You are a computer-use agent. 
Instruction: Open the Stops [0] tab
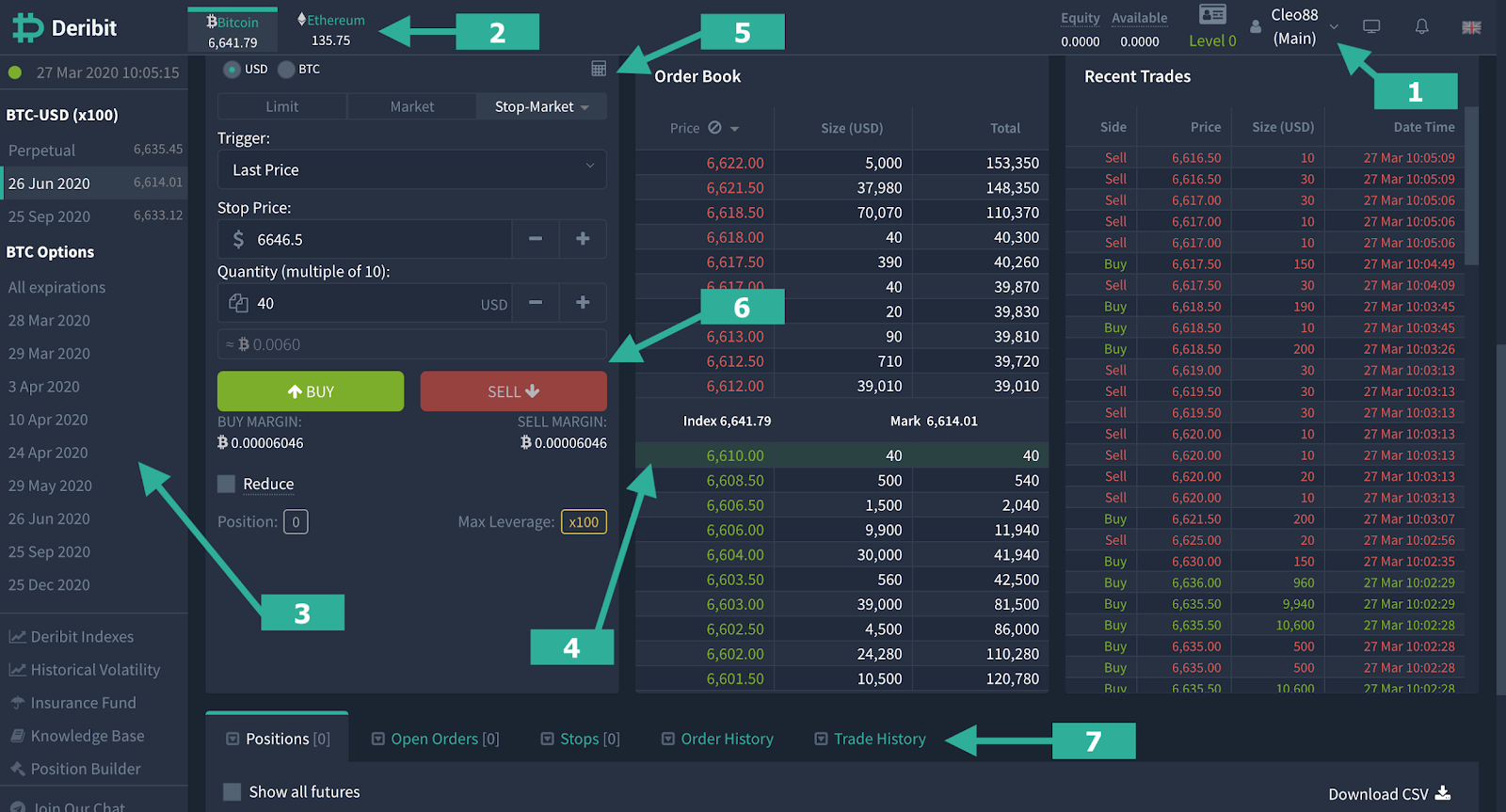[581, 739]
